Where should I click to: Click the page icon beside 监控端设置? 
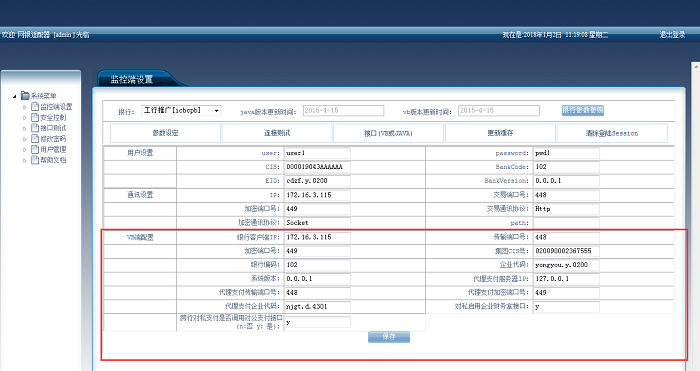coord(35,106)
